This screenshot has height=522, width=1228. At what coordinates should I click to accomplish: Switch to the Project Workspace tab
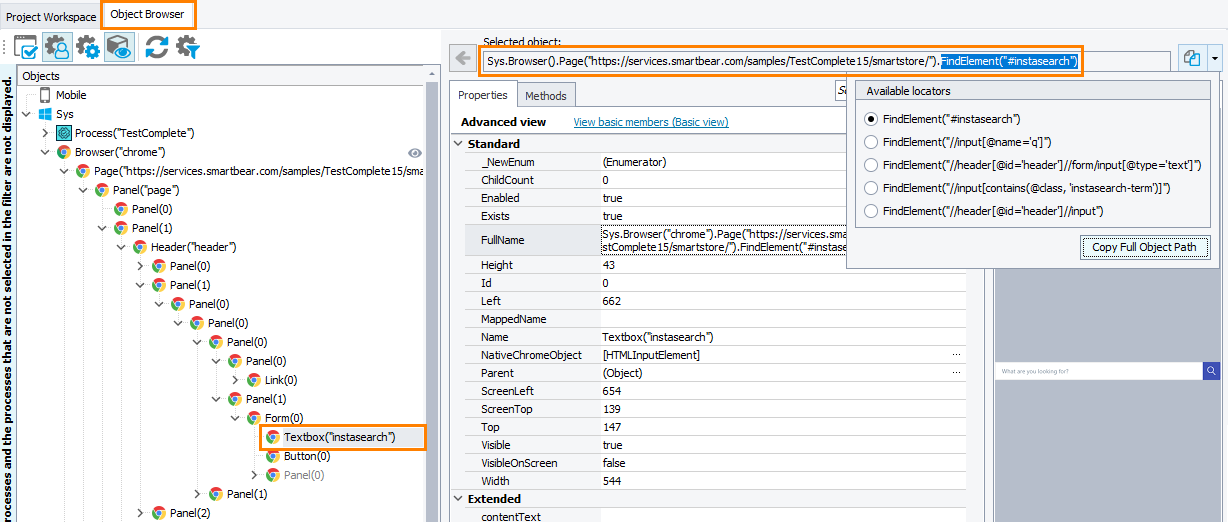(51, 17)
